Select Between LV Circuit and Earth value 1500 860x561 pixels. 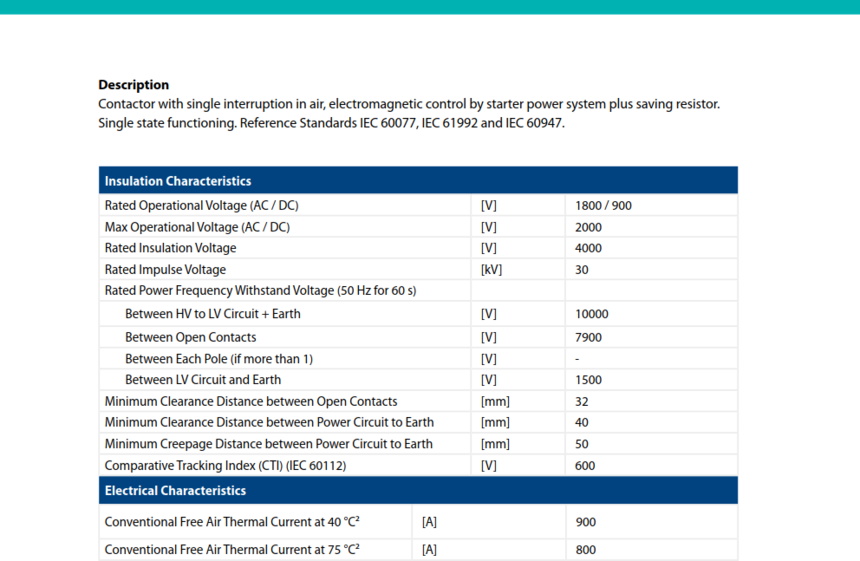(588, 379)
